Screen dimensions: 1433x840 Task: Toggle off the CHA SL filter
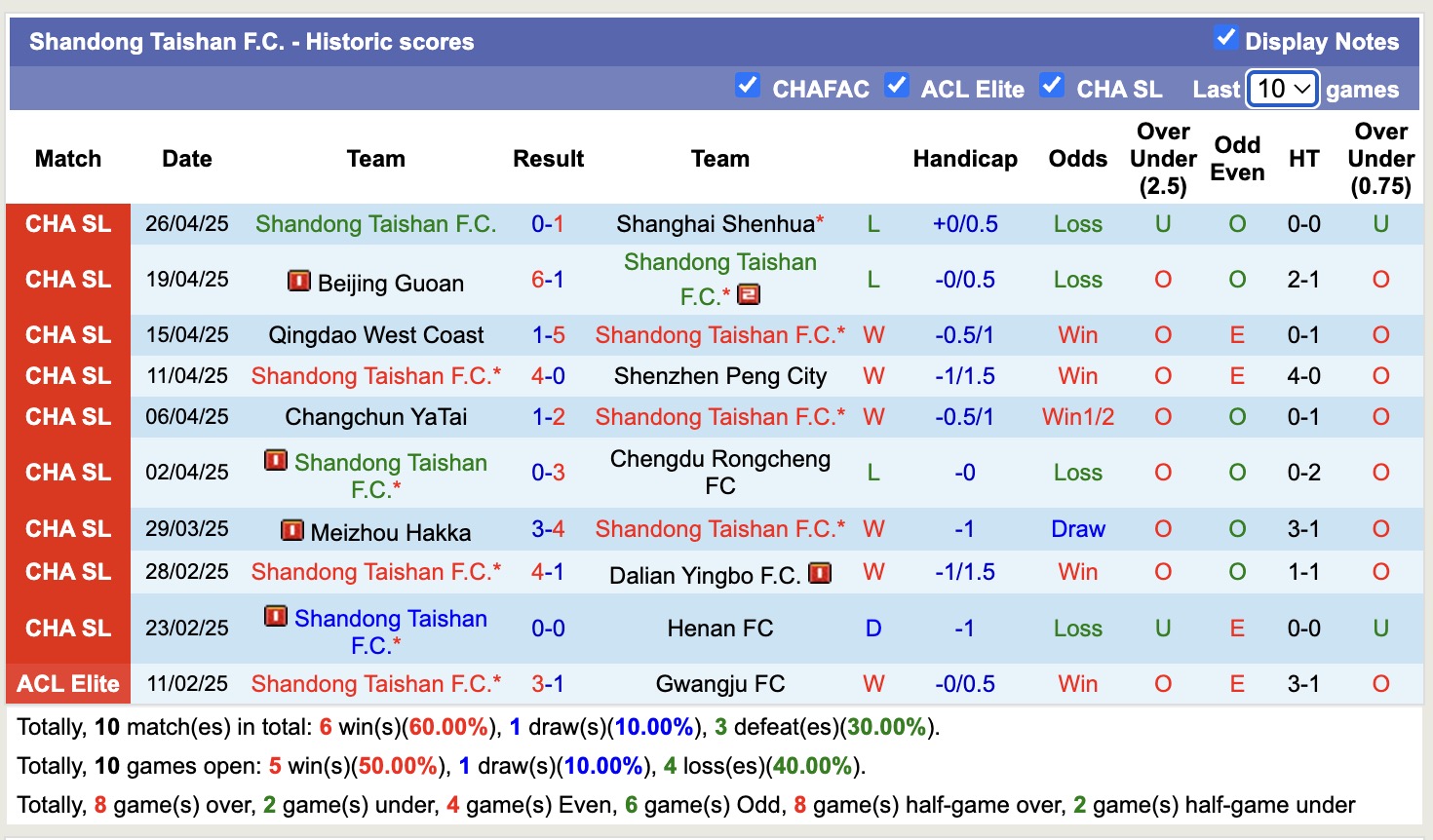point(1052,87)
